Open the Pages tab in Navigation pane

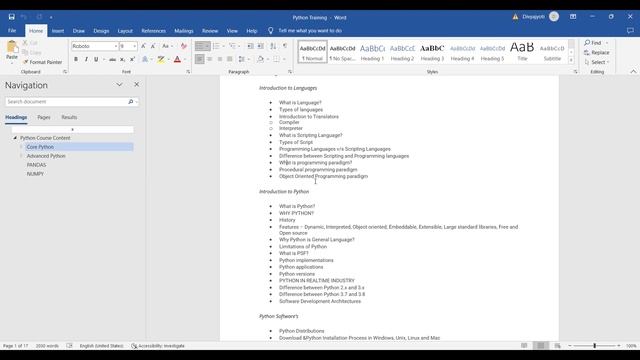pyautogui.click(x=44, y=118)
